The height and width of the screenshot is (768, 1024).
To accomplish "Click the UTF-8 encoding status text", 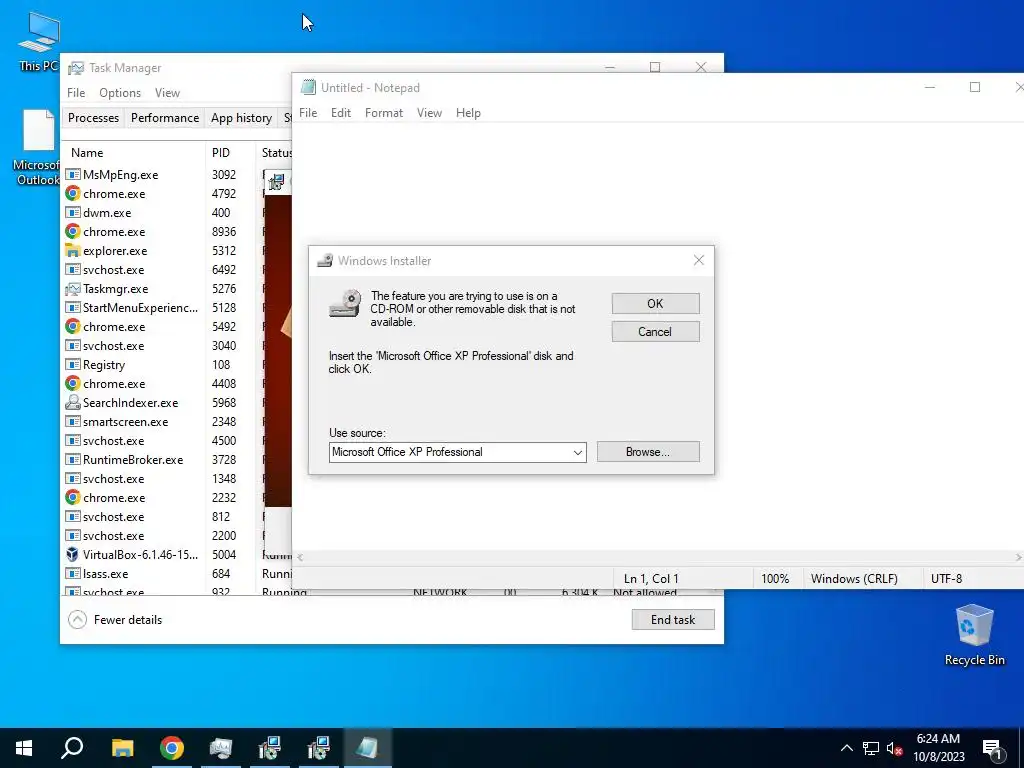I will pyautogui.click(x=946, y=579).
